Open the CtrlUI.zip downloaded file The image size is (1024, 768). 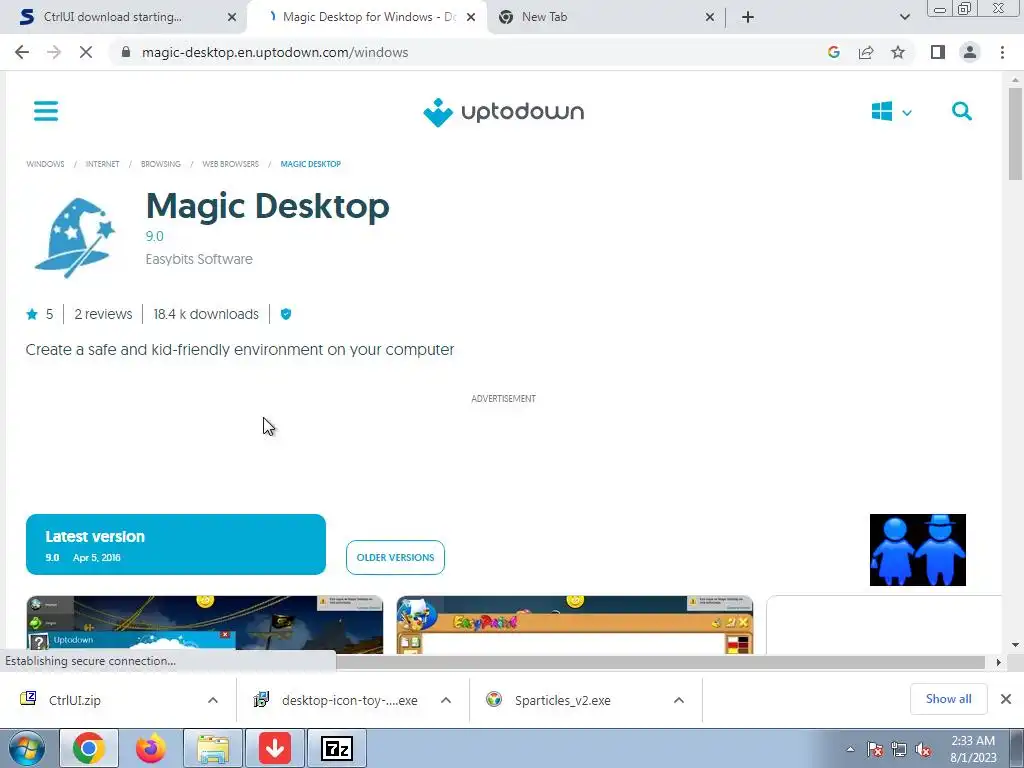pos(74,700)
